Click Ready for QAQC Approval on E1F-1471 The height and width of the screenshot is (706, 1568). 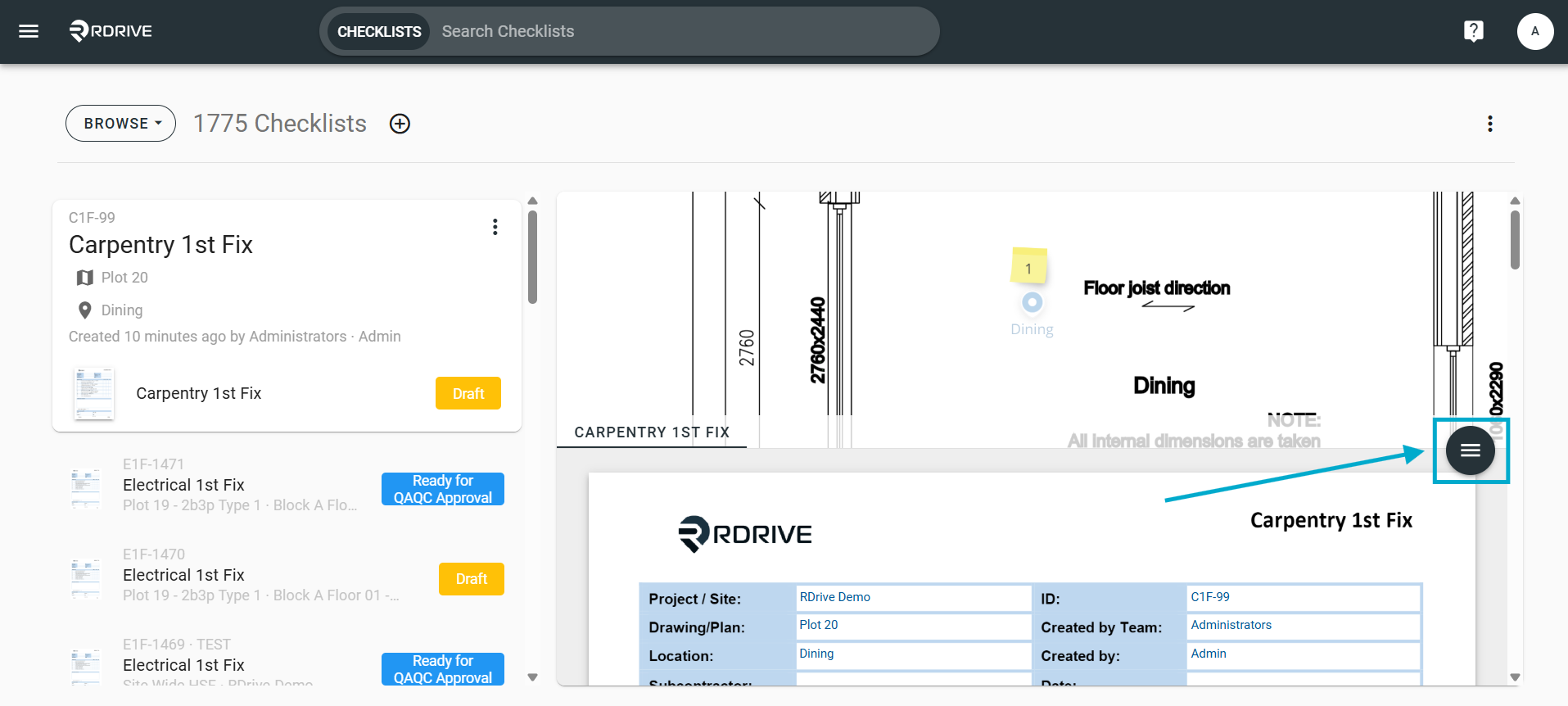[x=443, y=489]
